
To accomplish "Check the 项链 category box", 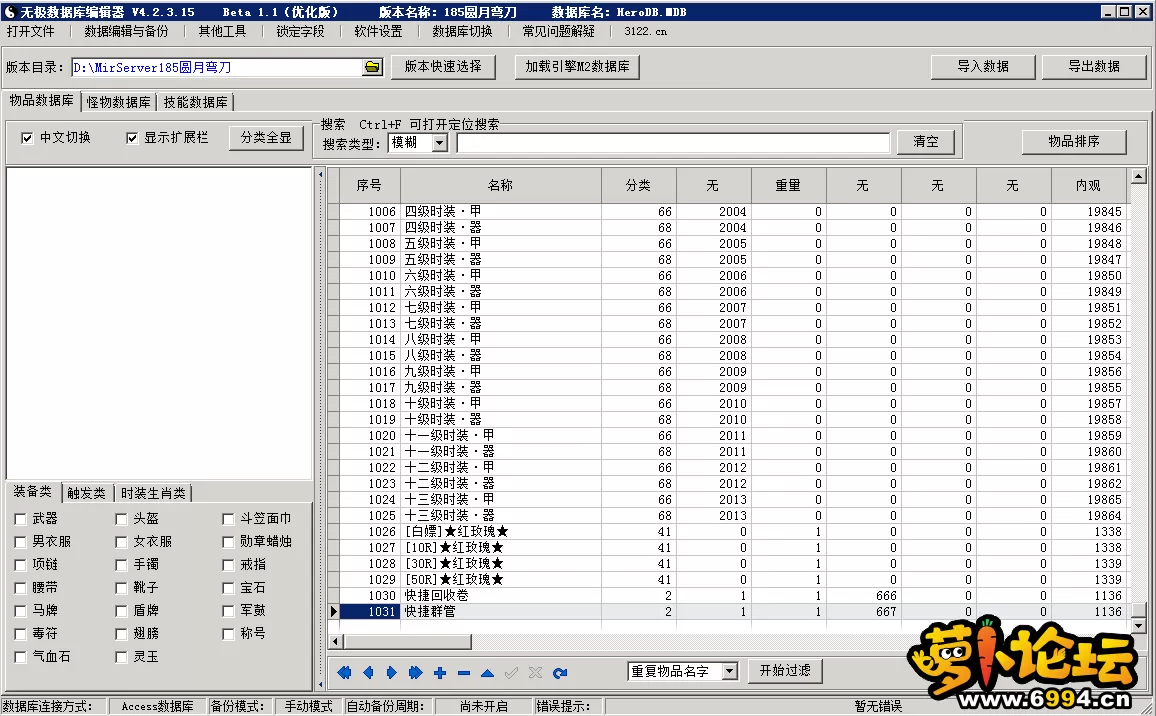I will click(21, 565).
